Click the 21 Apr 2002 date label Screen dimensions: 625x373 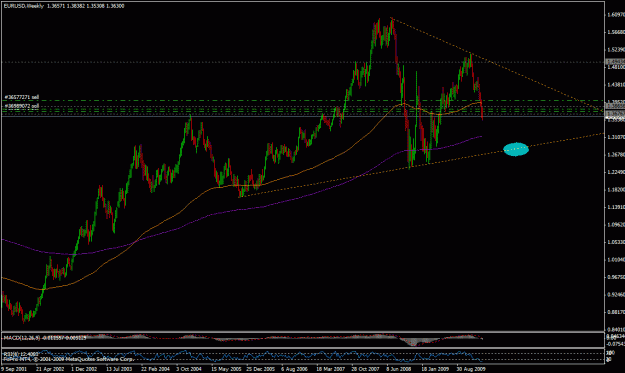49,369
